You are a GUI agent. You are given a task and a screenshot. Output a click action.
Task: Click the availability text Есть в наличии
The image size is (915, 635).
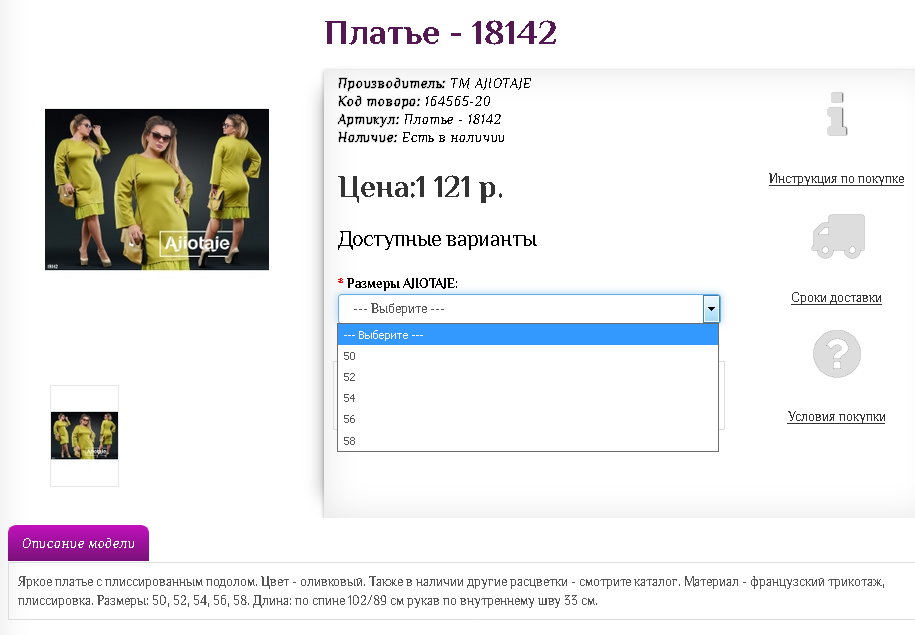tap(453, 138)
